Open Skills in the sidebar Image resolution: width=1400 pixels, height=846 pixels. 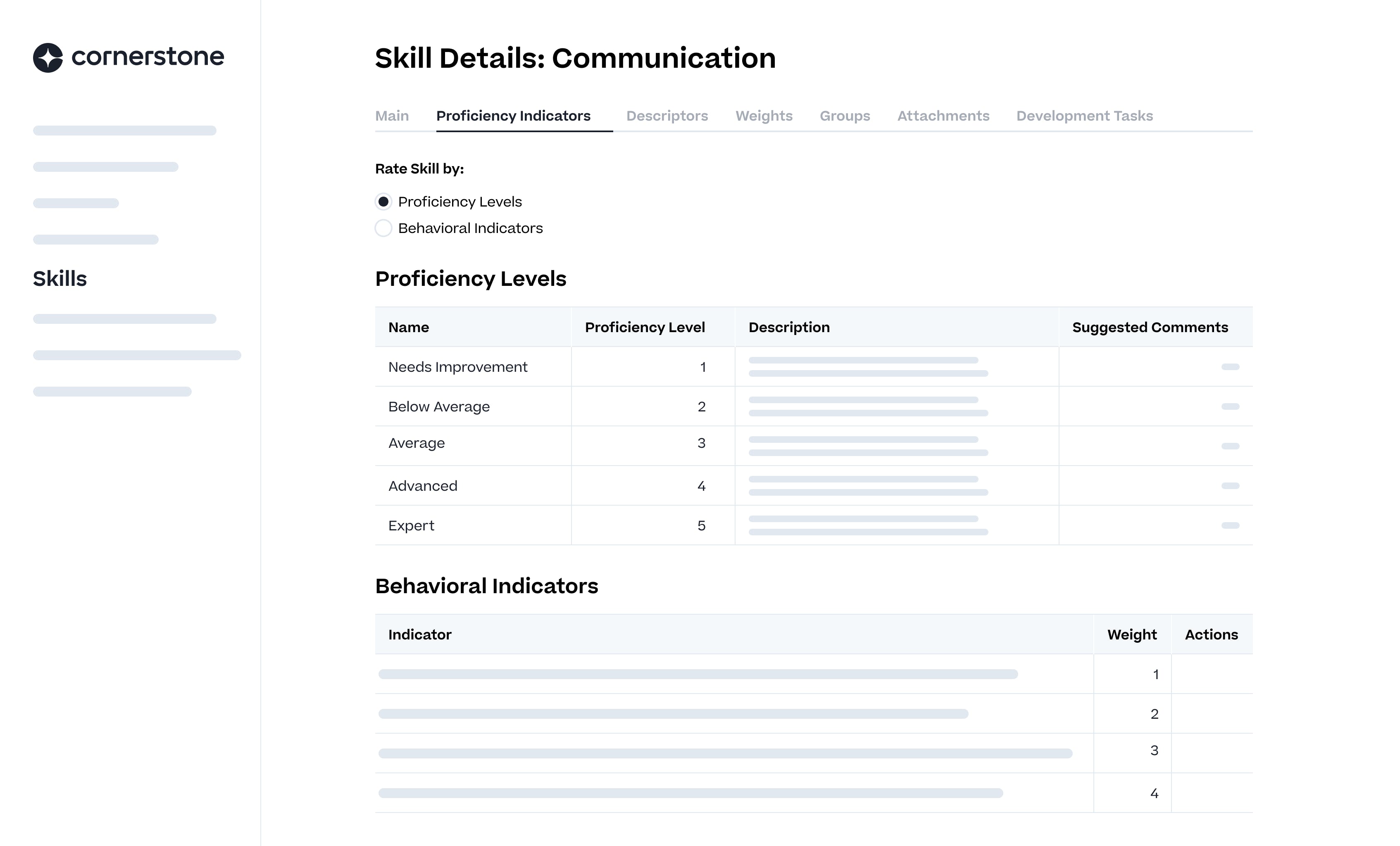60,279
